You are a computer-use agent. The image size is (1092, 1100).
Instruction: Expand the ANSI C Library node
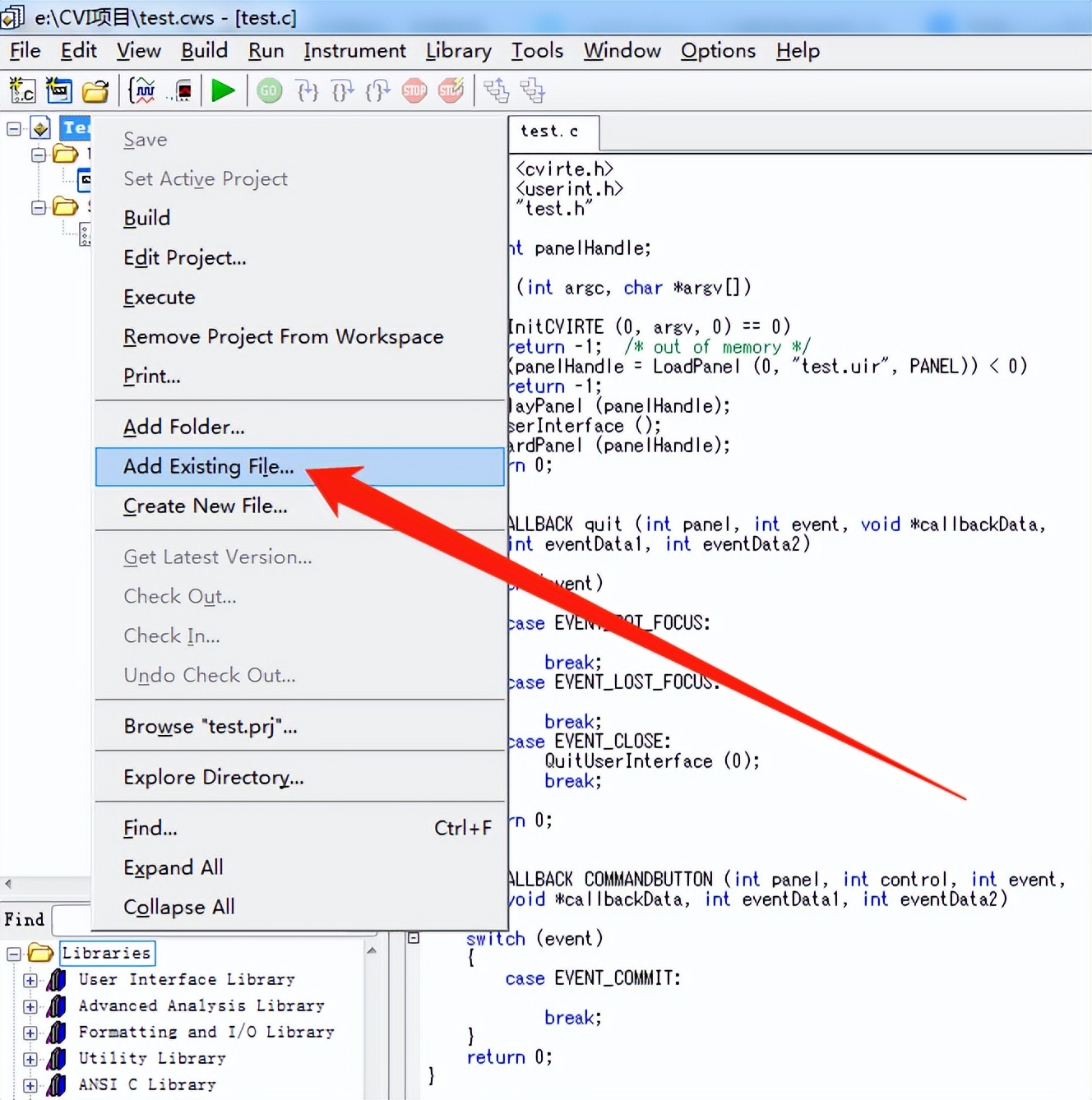tap(30, 1085)
